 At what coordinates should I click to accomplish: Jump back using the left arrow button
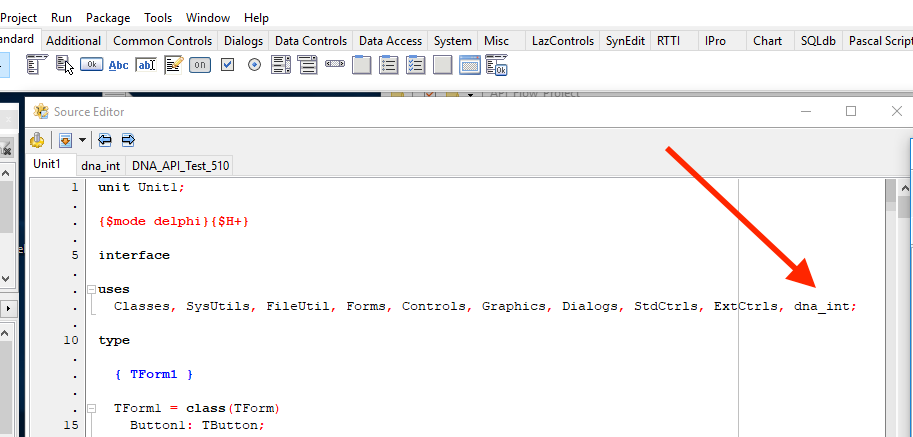pyautogui.click(x=104, y=140)
